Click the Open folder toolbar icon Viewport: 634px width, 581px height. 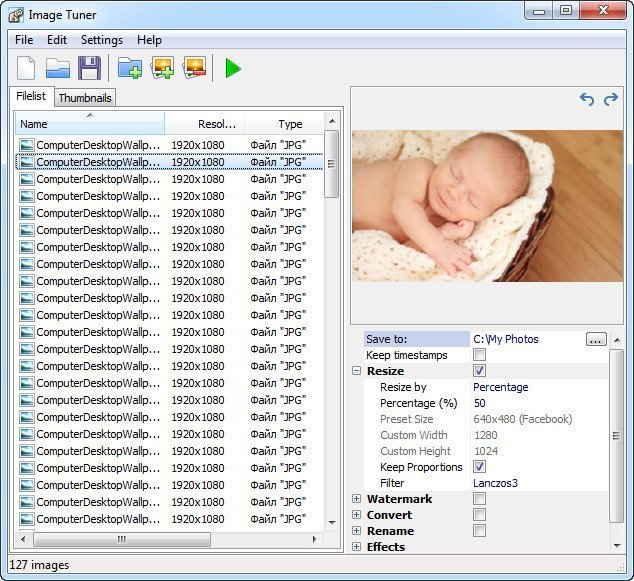pyautogui.click(x=58, y=68)
